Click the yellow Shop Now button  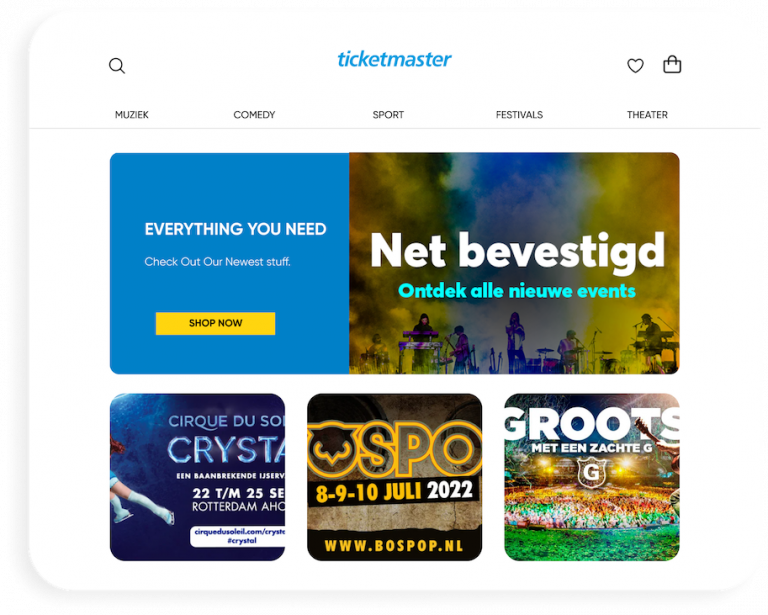click(216, 323)
